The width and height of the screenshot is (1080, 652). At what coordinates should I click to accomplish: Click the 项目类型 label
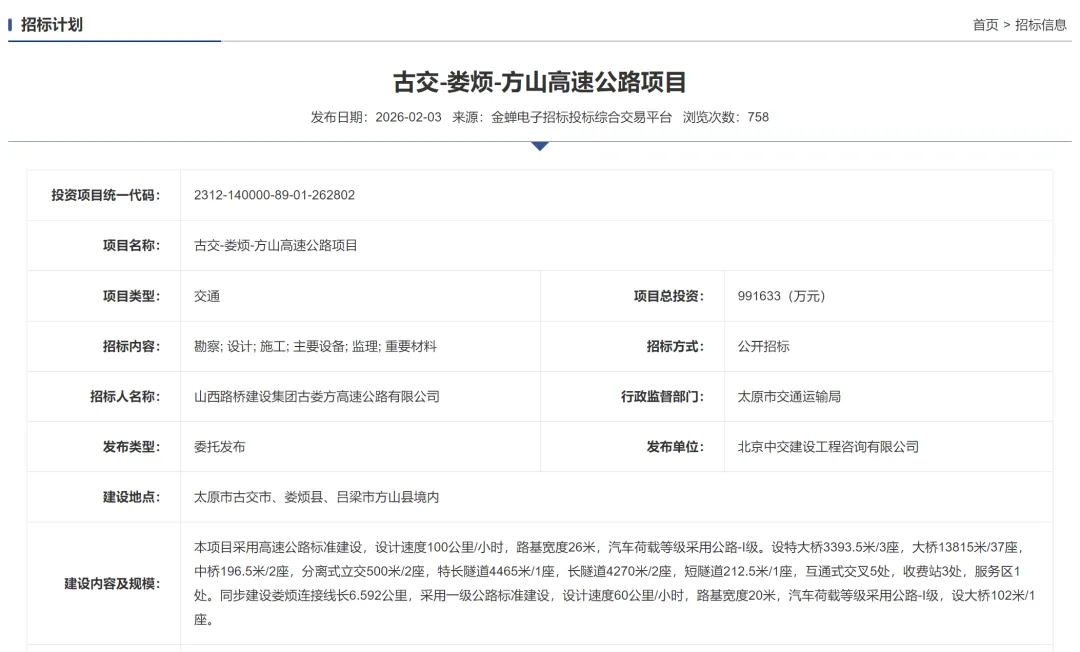point(132,296)
